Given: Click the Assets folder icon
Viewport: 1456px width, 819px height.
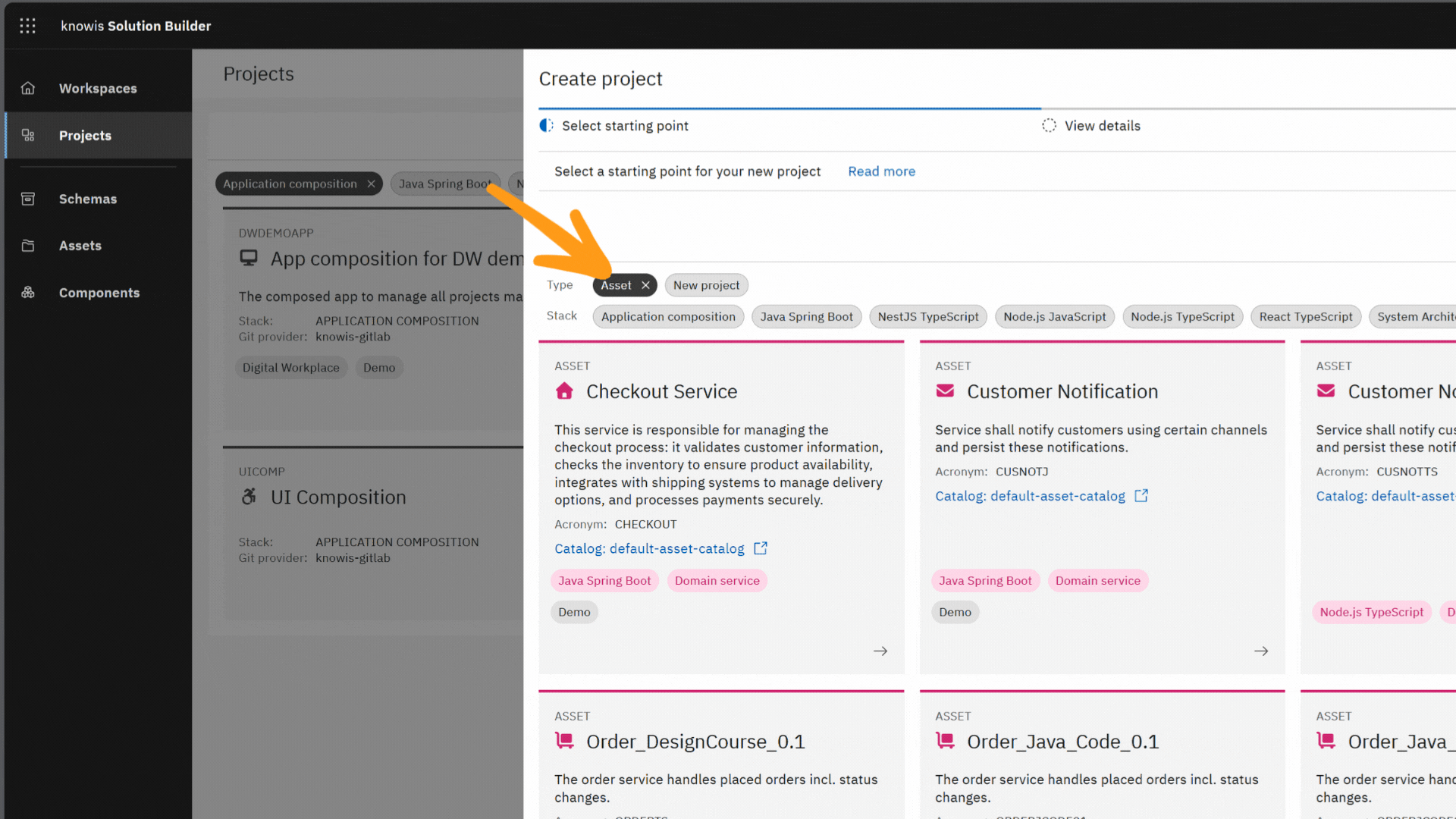Looking at the screenshot, I should [28, 246].
